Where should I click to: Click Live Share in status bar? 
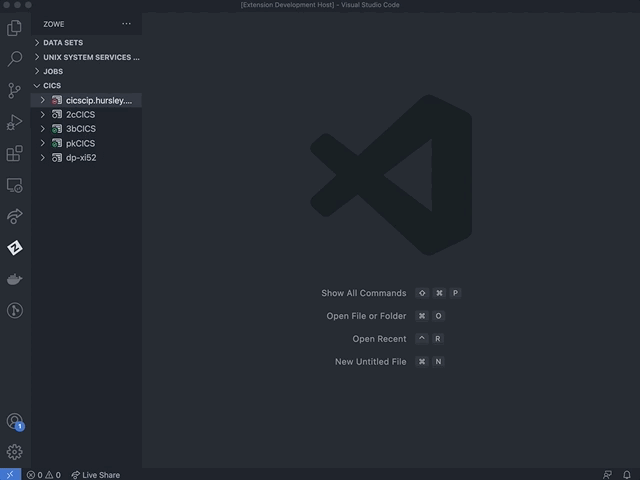(96, 475)
